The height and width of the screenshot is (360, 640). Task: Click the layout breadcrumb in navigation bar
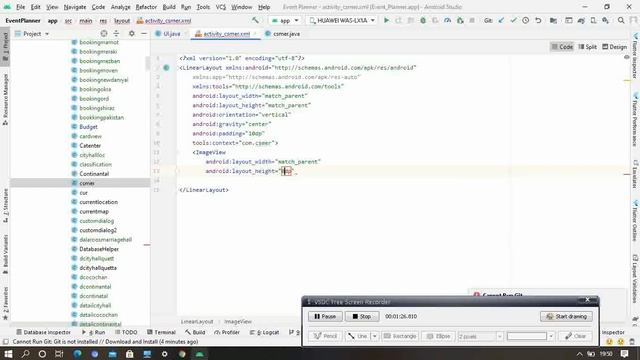click(x=122, y=20)
